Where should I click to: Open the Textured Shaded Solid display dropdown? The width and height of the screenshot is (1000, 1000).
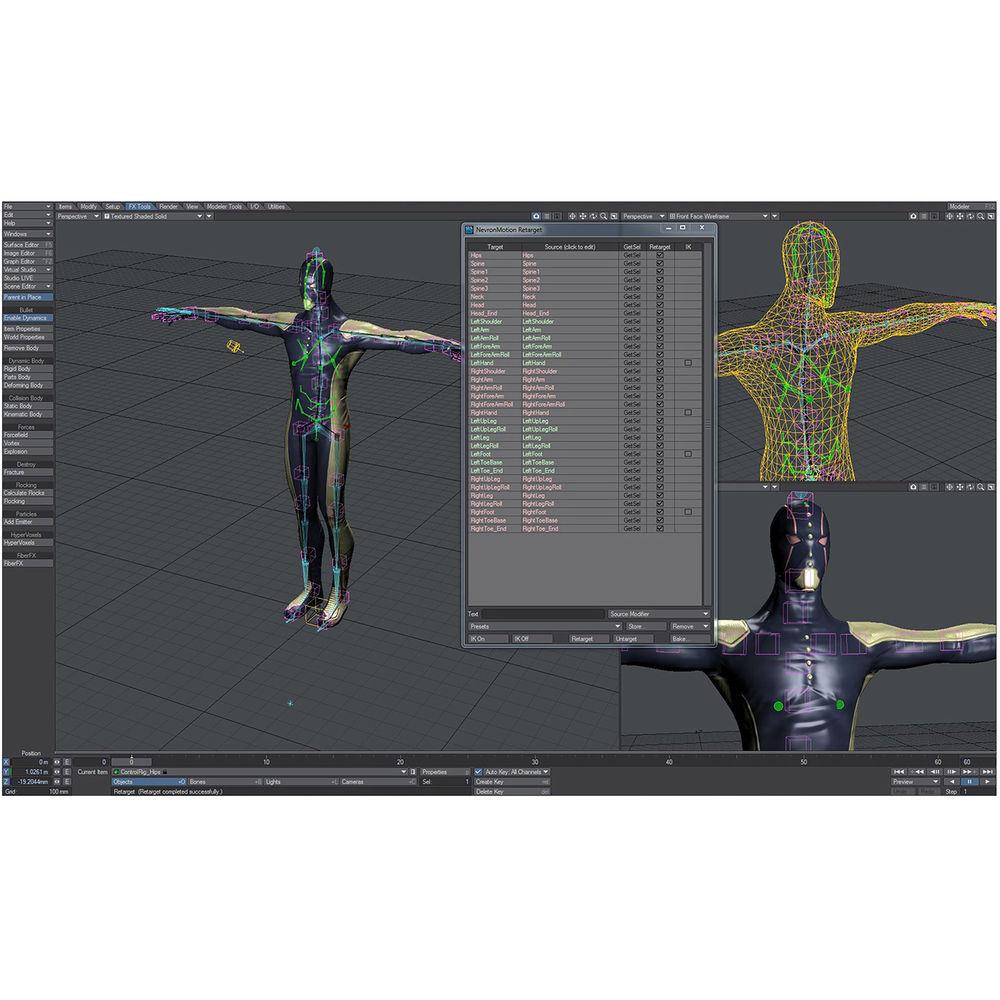tap(198, 216)
